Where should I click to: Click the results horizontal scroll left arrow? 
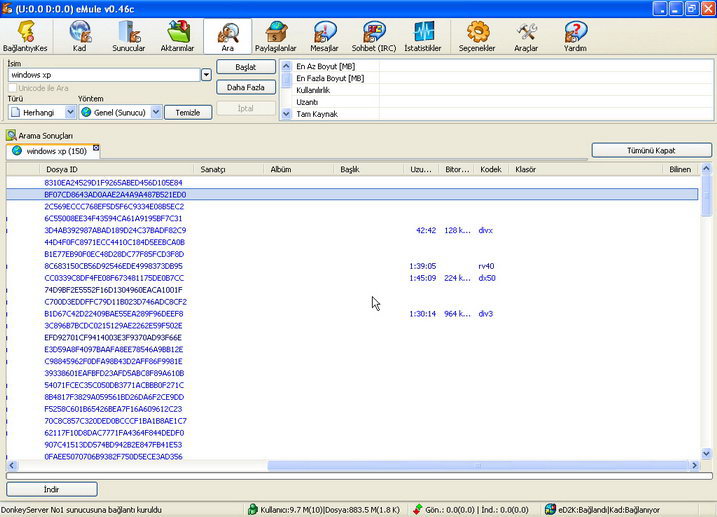click(12, 466)
